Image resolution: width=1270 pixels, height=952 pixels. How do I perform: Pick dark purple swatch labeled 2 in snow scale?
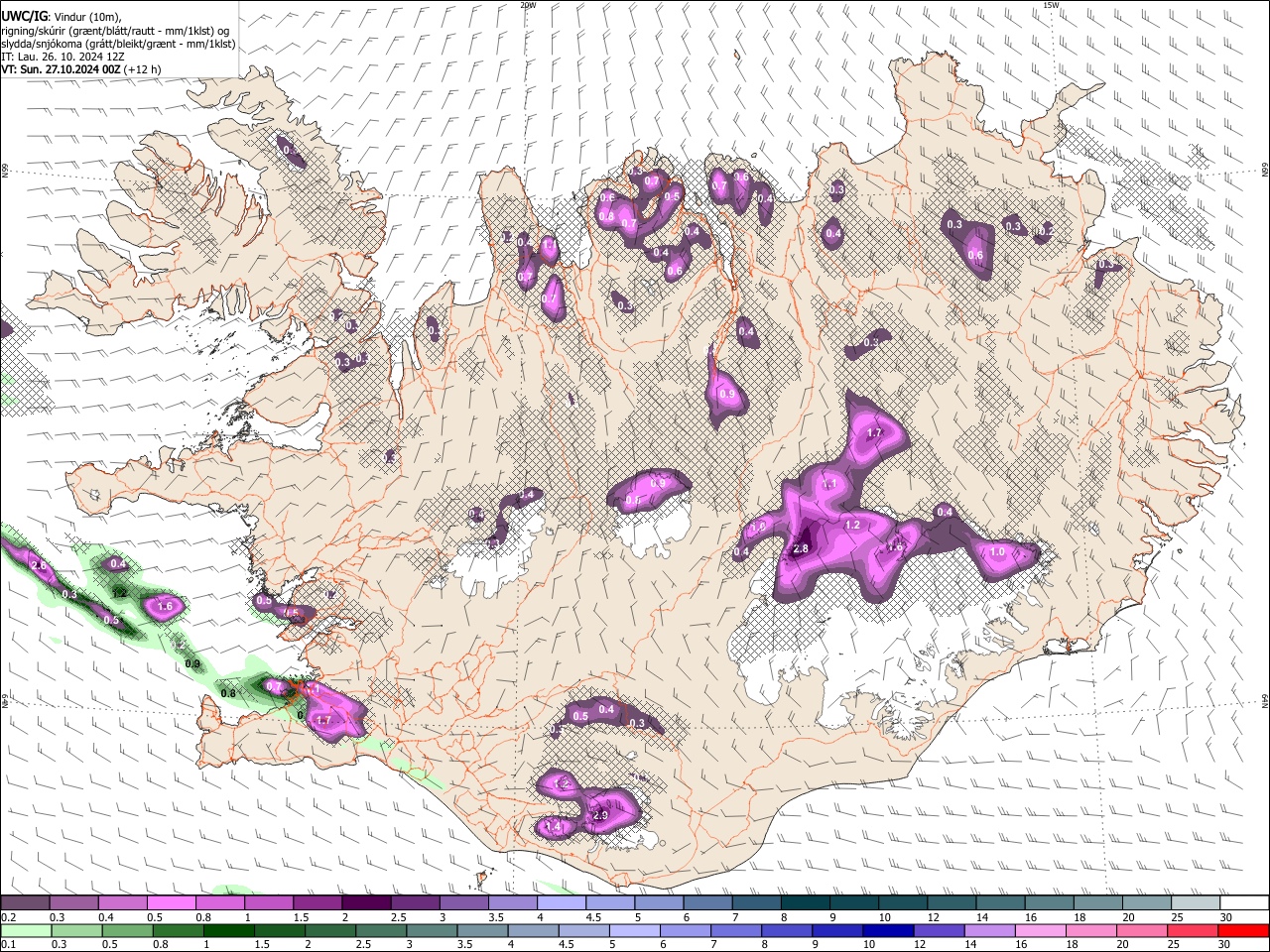click(366, 903)
